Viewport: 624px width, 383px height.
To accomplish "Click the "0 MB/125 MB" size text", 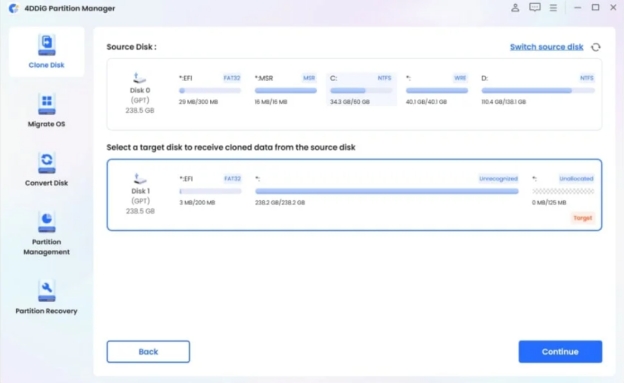I will point(549,203).
